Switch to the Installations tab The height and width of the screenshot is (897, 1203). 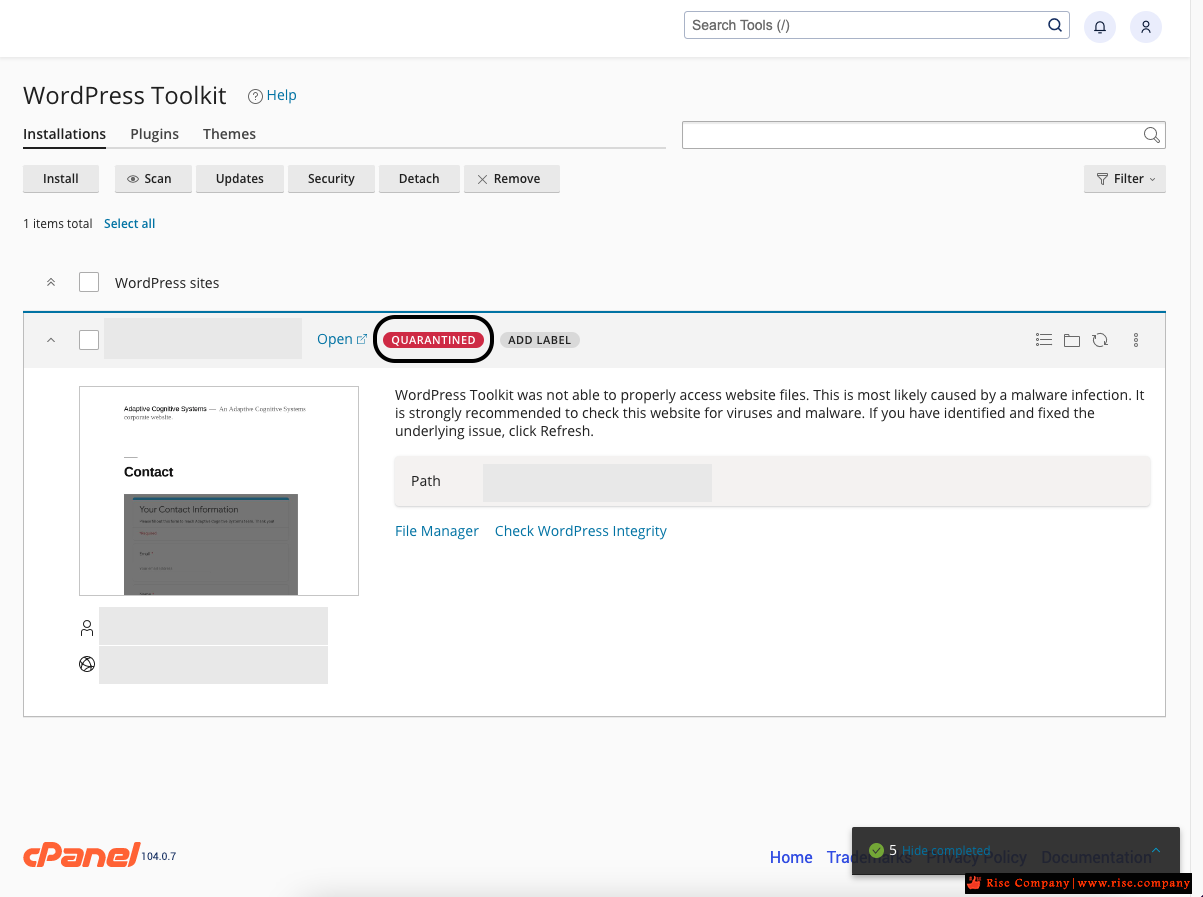64,134
